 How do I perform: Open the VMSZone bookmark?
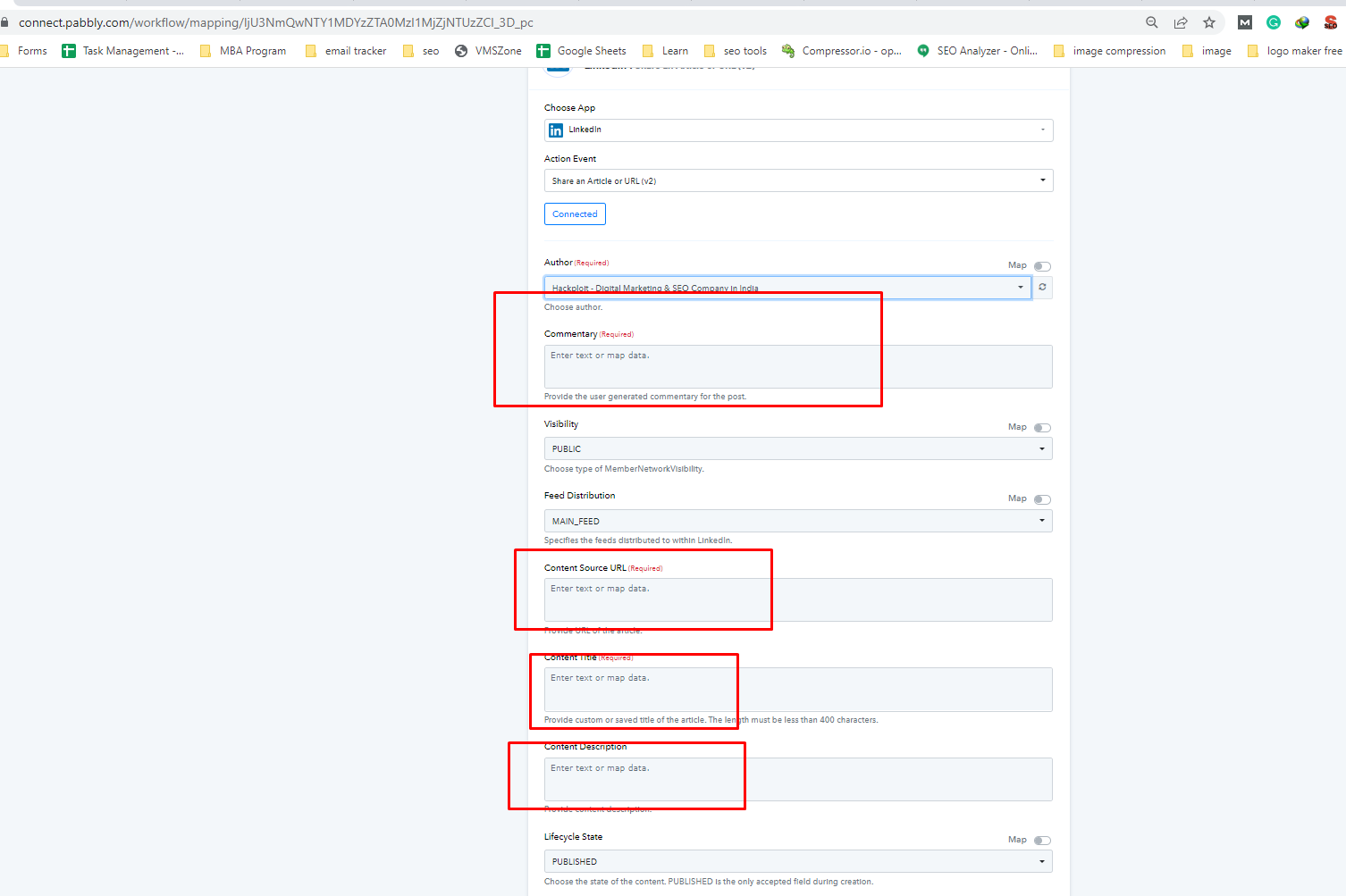click(x=488, y=51)
